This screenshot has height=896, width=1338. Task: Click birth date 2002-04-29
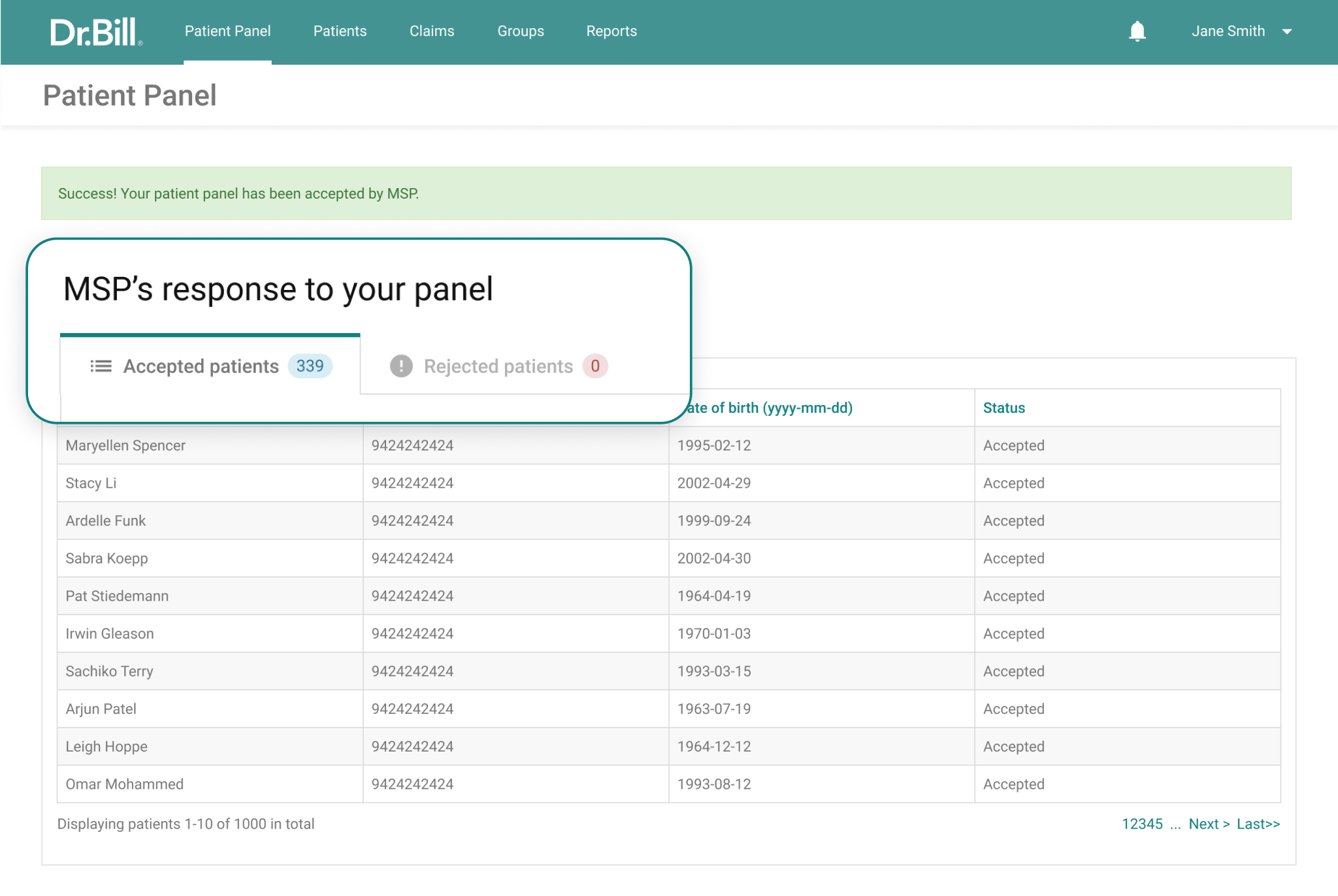[x=714, y=483]
